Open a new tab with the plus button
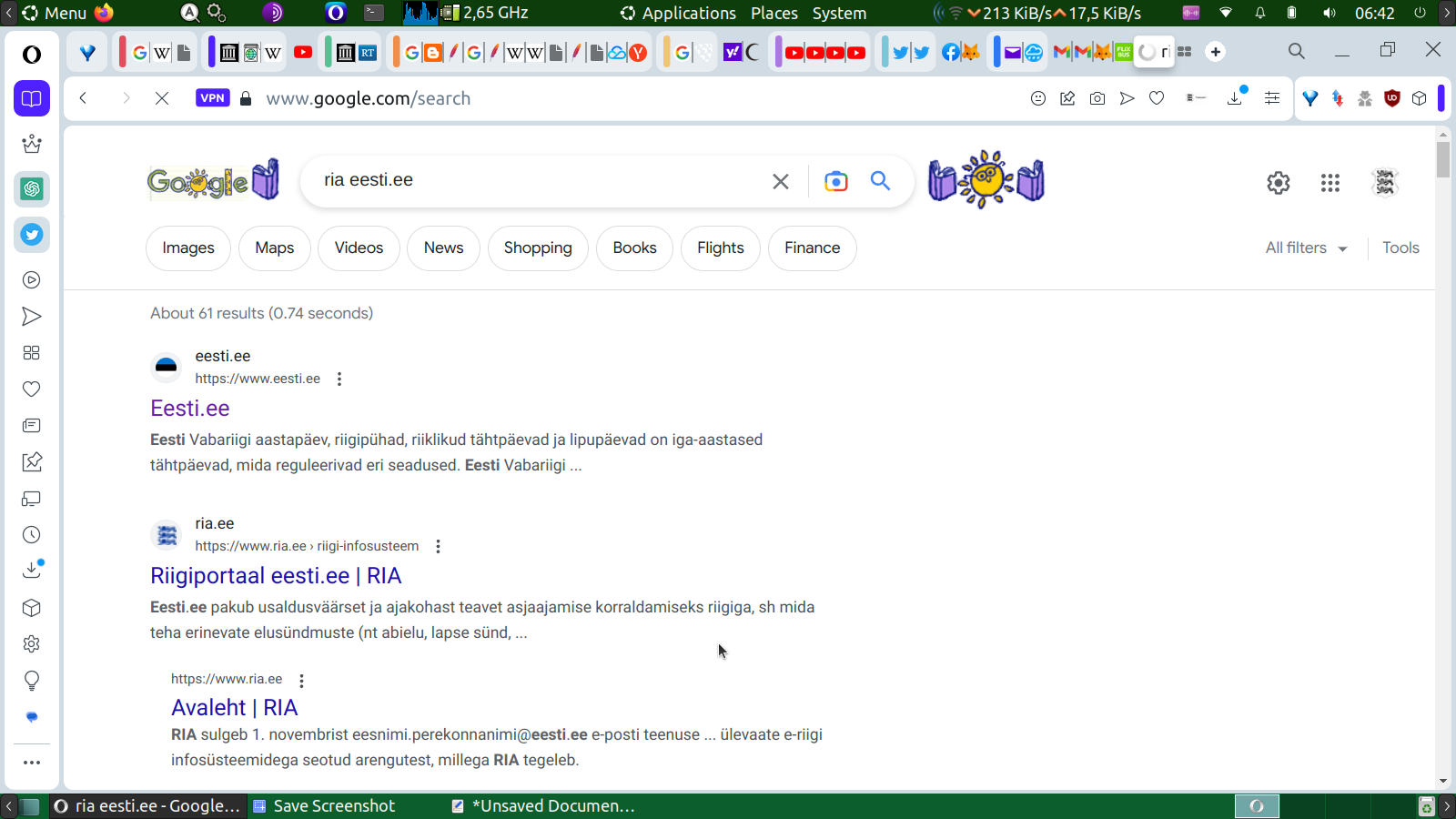The width and height of the screenshot is (1456, 819). click(1216, 52)
